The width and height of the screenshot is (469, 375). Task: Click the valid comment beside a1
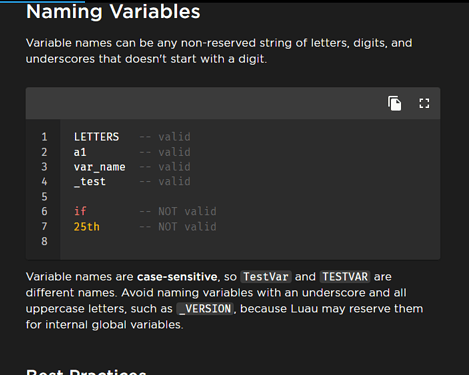(165, 152)
